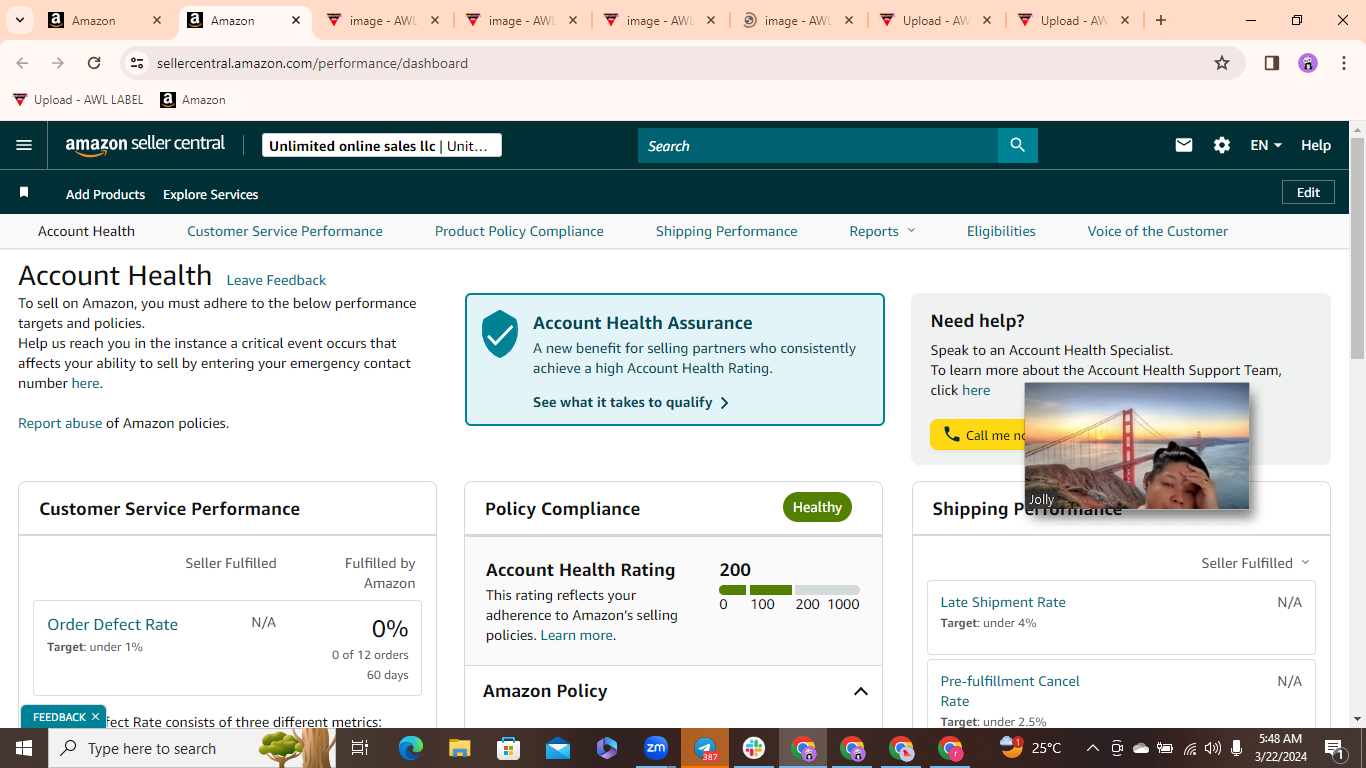Open the Chrome three-dot menu
The width and height of the screenshot is (1366, 768).
(x=1344, y=63)
